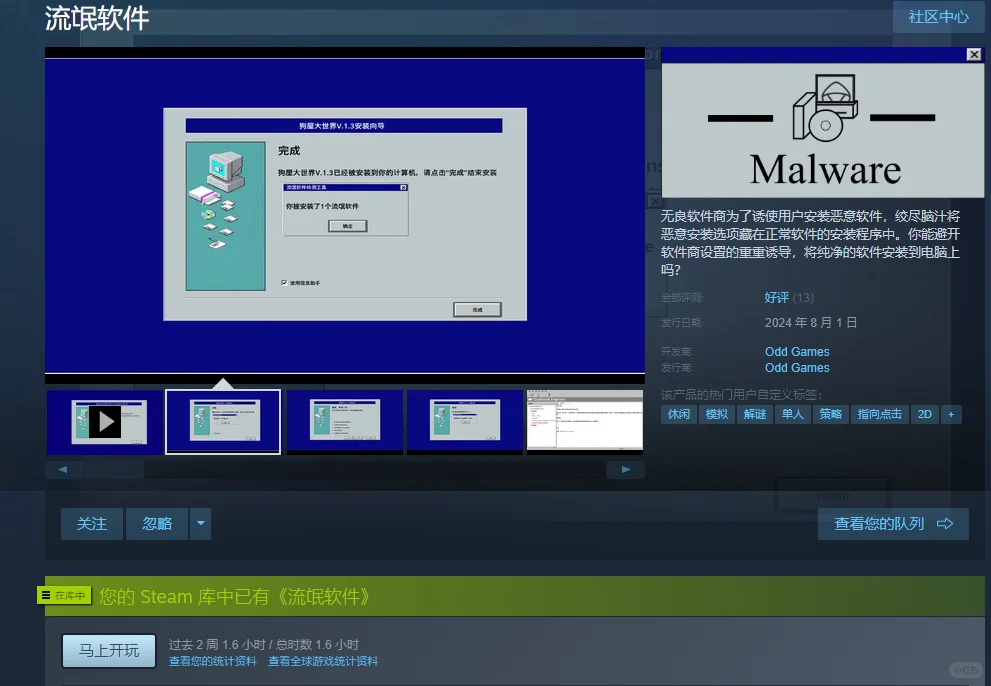The width and height of the screenshot is (991, 686).
Task: Select the Outlook Express screenshot thumbnail
Action: coord(585,422)
